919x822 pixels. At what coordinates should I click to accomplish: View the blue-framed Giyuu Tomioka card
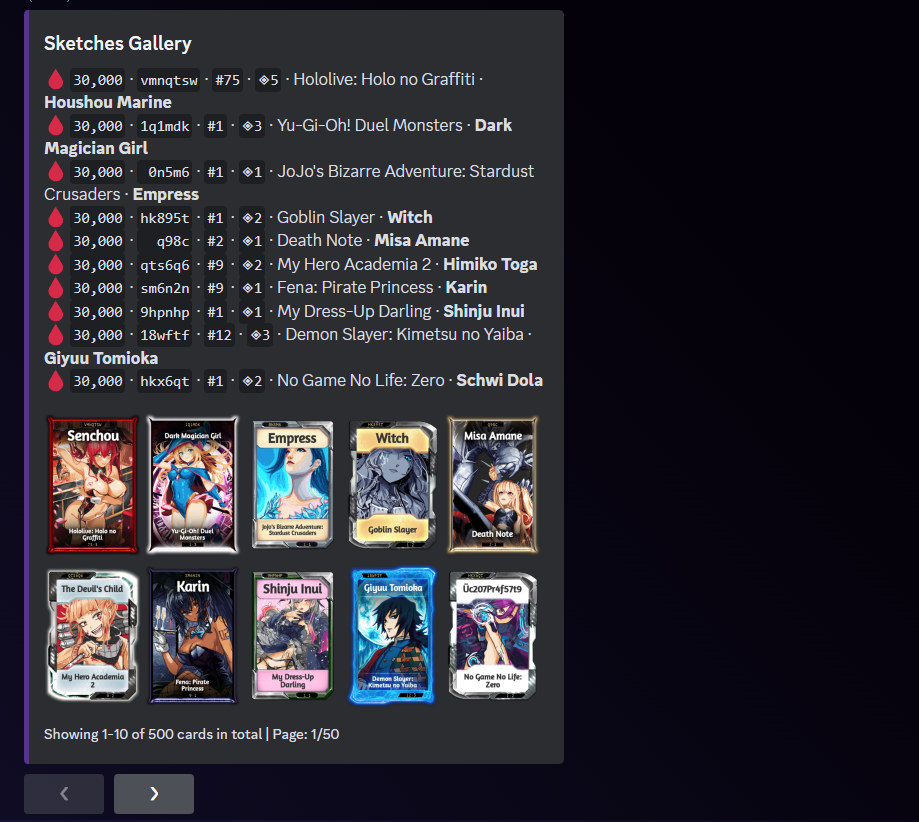pyautogui.click(x=392, y=636)
